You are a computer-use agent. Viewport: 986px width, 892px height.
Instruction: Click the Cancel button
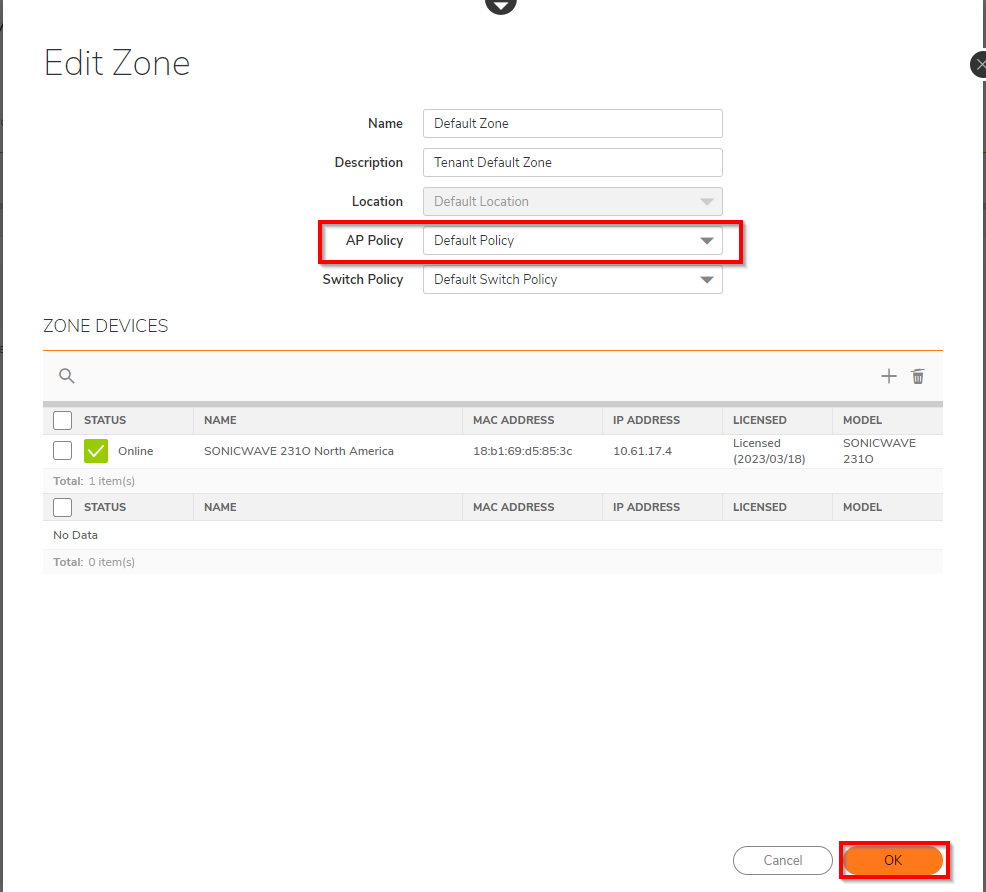(x=782, y=860)
